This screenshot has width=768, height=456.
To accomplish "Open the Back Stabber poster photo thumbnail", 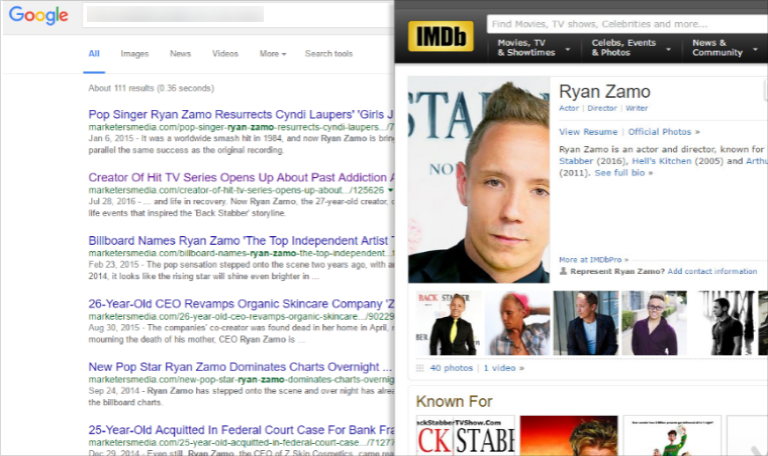I will click(x=447, y=323).
